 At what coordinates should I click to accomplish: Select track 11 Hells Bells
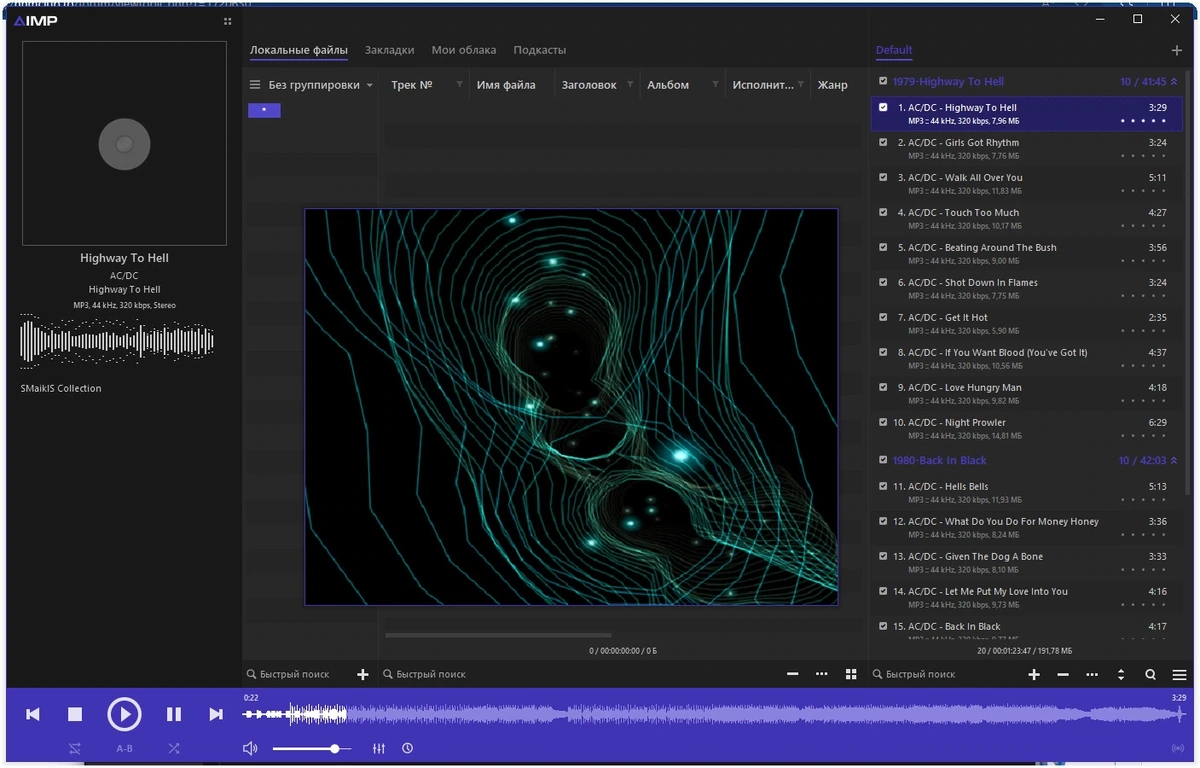(1026, 493)
